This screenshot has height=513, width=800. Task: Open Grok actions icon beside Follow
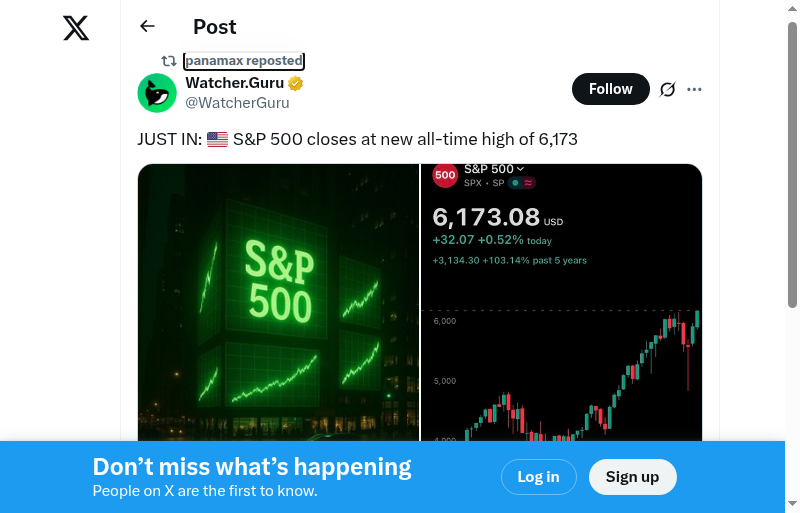(668, 89)
